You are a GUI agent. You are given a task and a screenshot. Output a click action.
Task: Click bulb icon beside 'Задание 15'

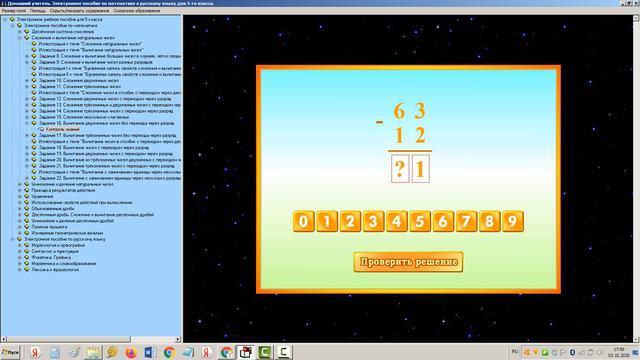point(34,117)
